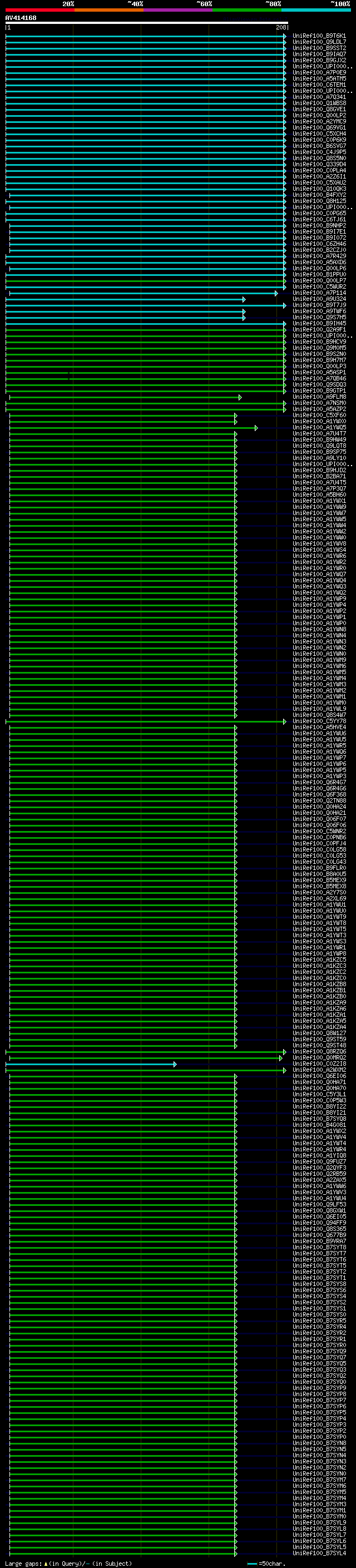Click the UniRef100_B4G081 label
Viewport: 356px width, 1568px height.
(319, 1125)
